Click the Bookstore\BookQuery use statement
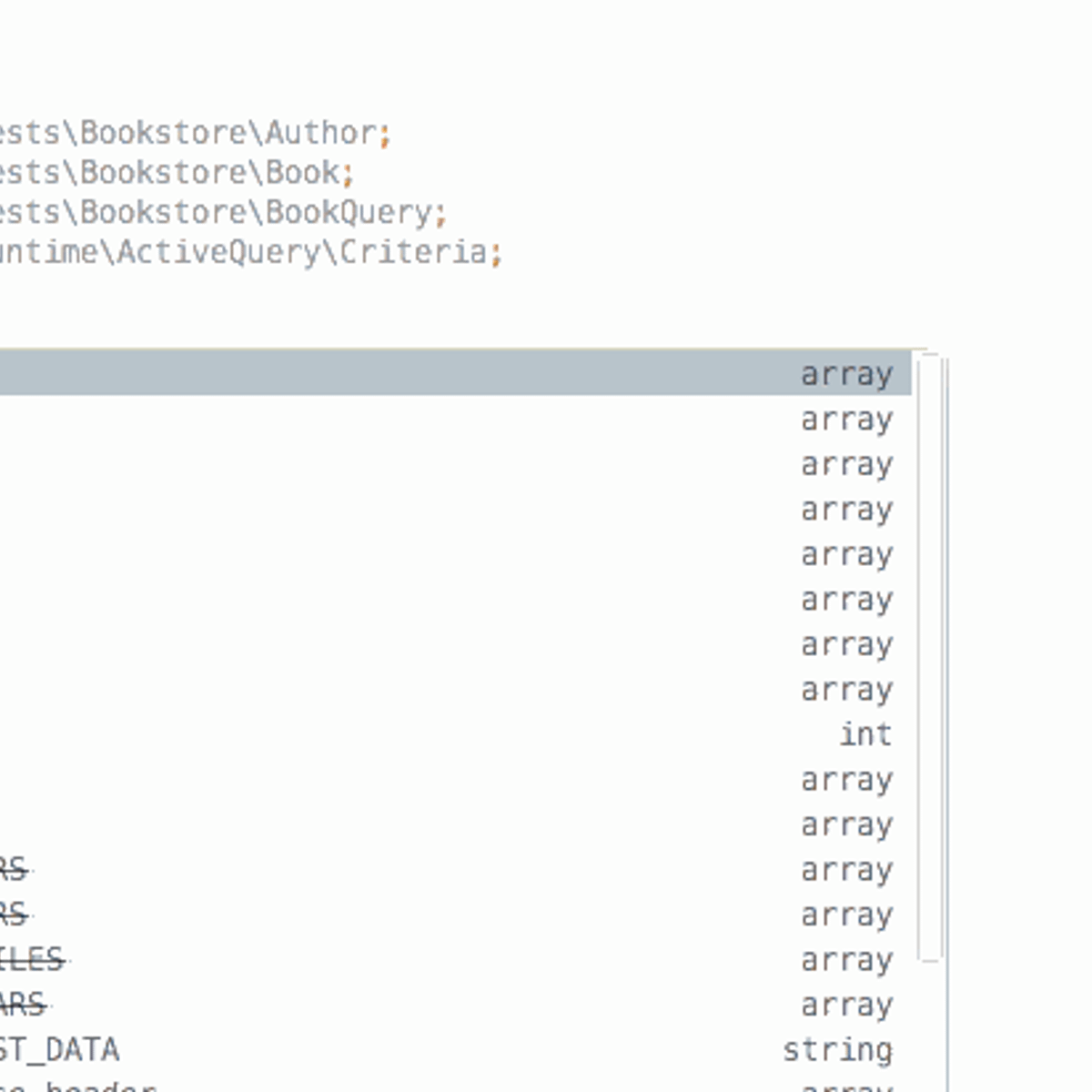This screenshot has width=1092, height=1092. [x=218, y=213]
